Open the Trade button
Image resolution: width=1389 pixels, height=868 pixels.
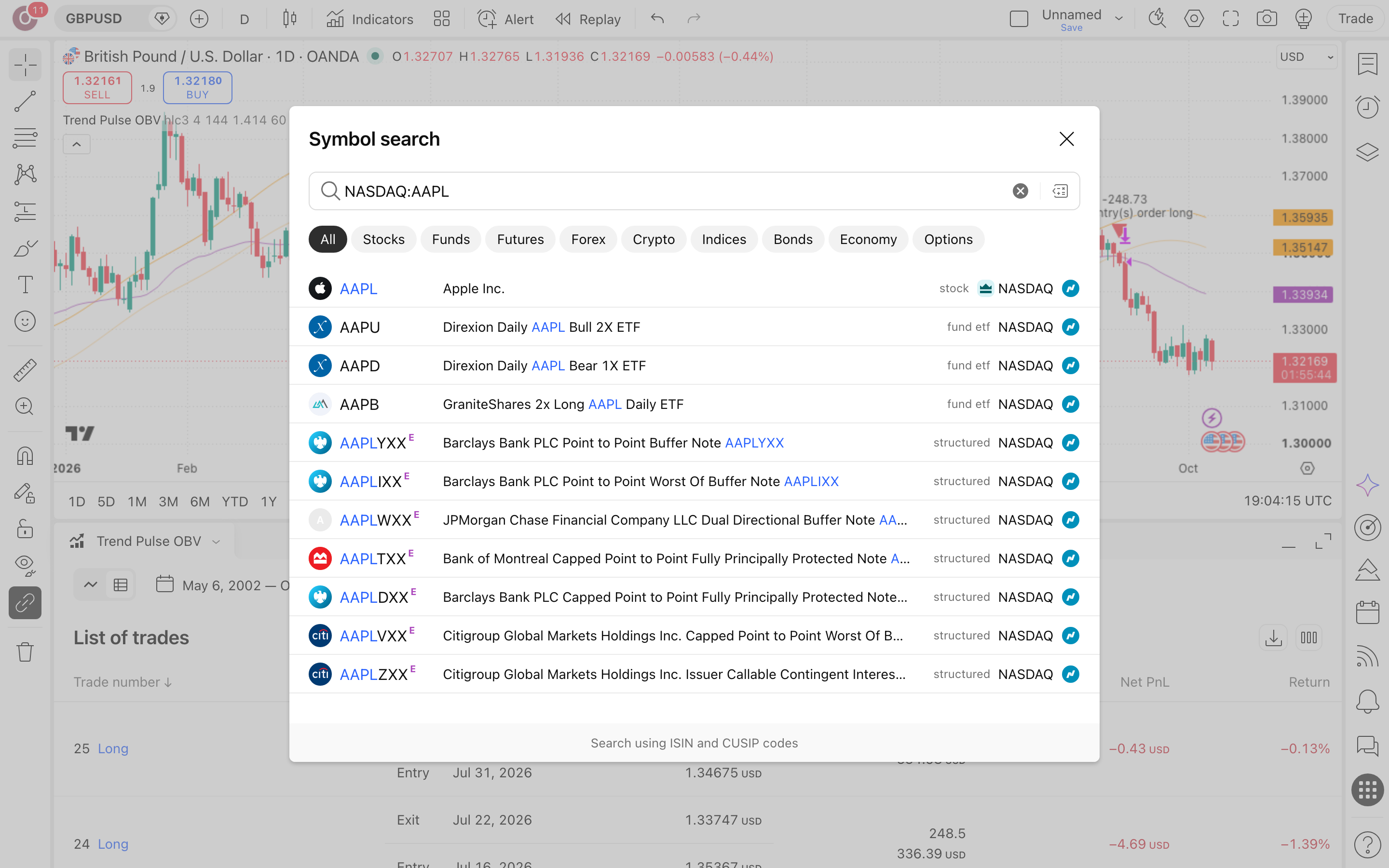click(x=1355, y=19)
